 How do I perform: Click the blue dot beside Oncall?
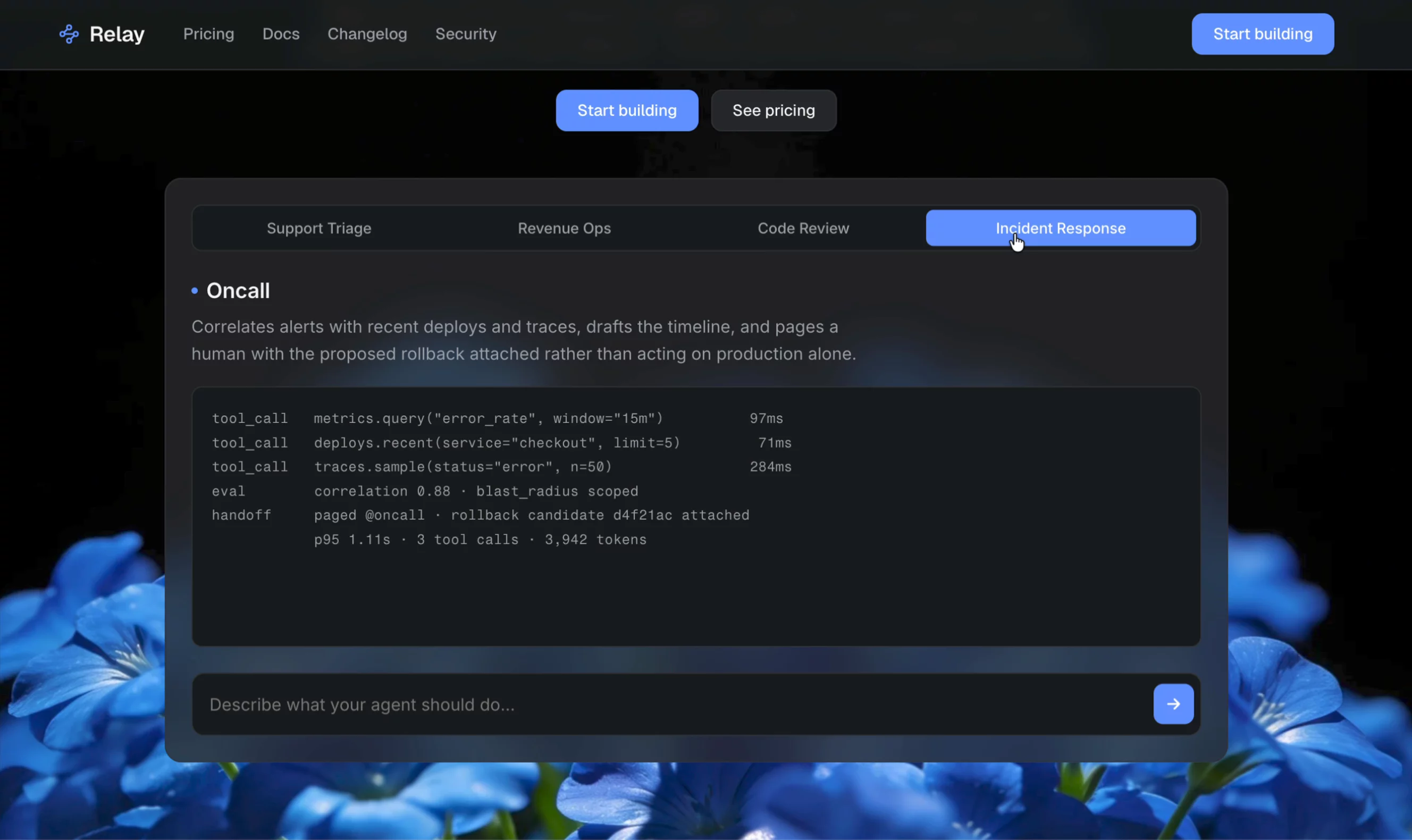[195, 290]
